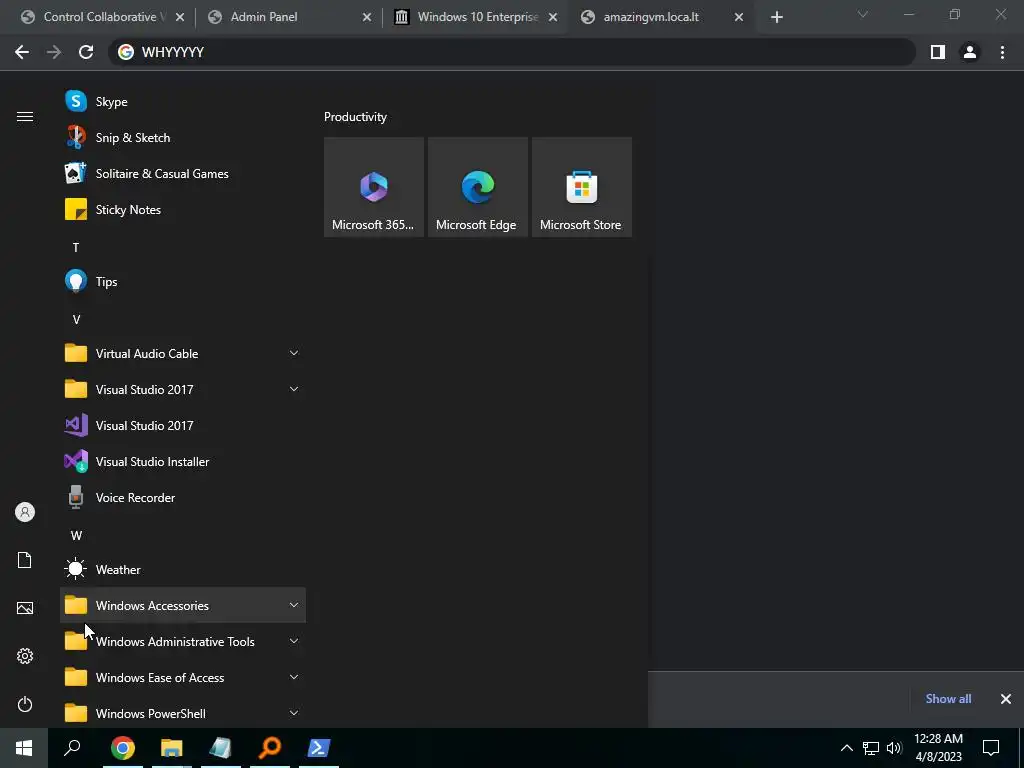Open the Action Center notifications icon
Viewport: 1024px width, 768px height.
click(991, 748)
